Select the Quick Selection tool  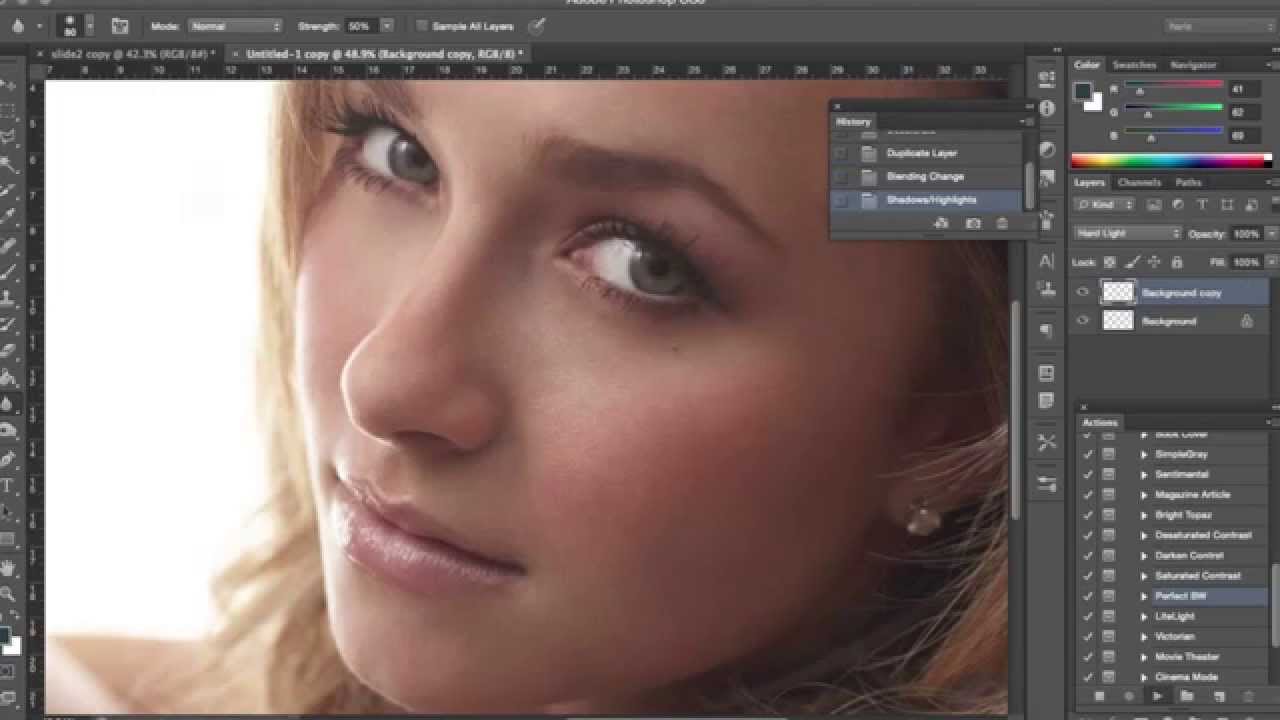click(8, 164)
